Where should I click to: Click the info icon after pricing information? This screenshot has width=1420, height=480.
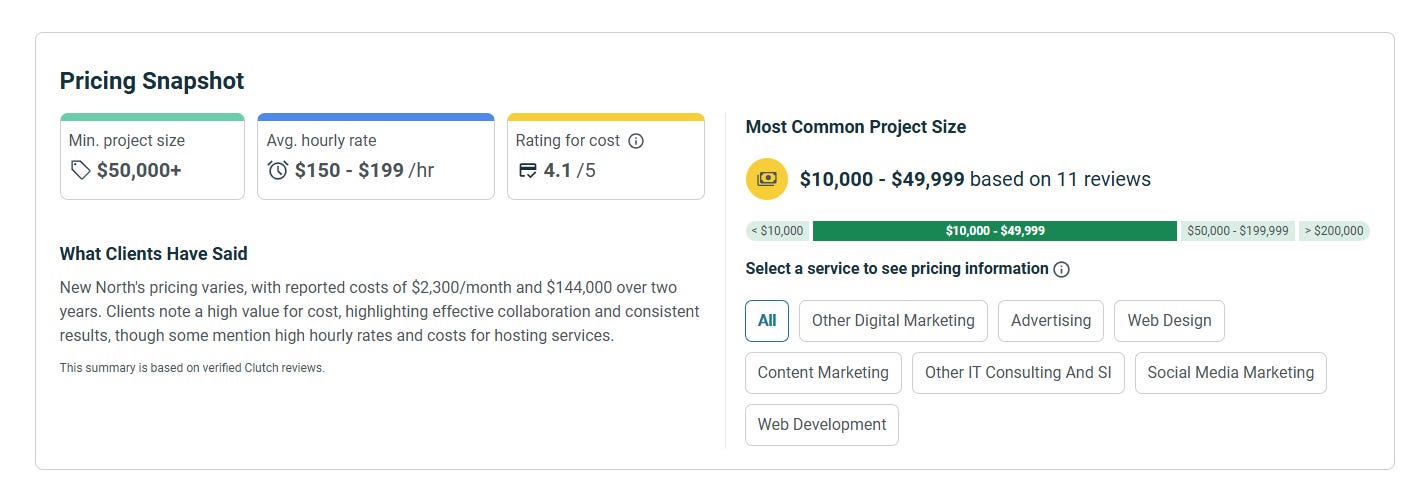tap(1062, 269)
